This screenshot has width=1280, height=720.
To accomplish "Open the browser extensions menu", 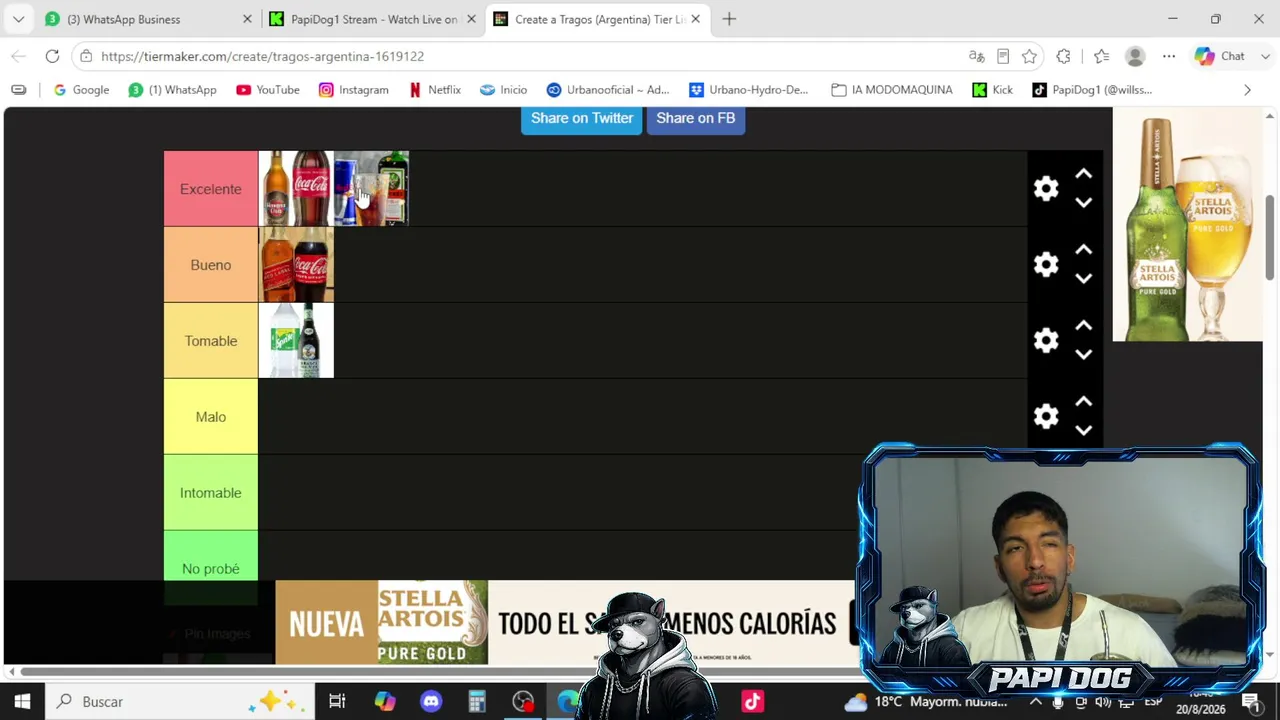I will tap(1063, 56).
